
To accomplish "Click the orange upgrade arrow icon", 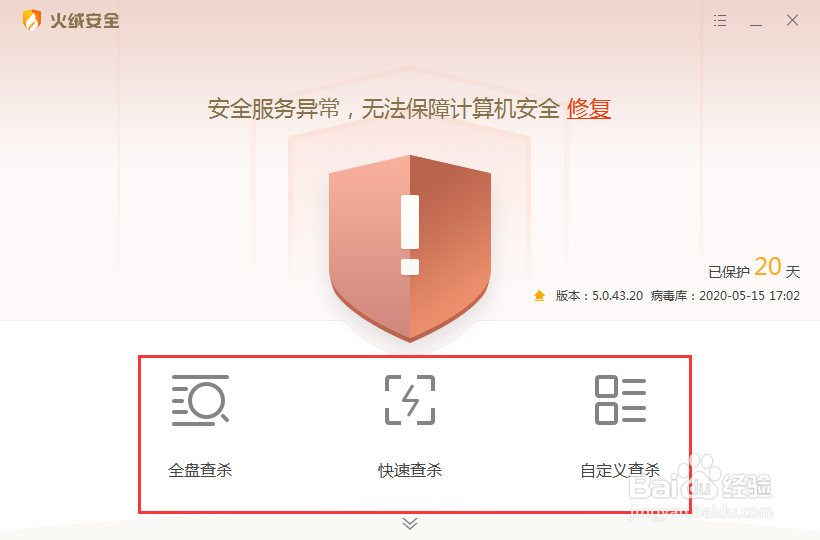I will (x=539, y=296).
